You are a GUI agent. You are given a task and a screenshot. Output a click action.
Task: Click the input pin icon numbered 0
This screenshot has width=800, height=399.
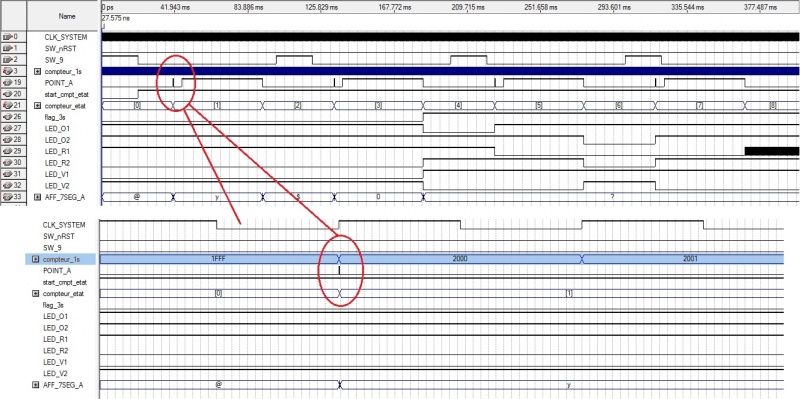click(x=7, y=37)
